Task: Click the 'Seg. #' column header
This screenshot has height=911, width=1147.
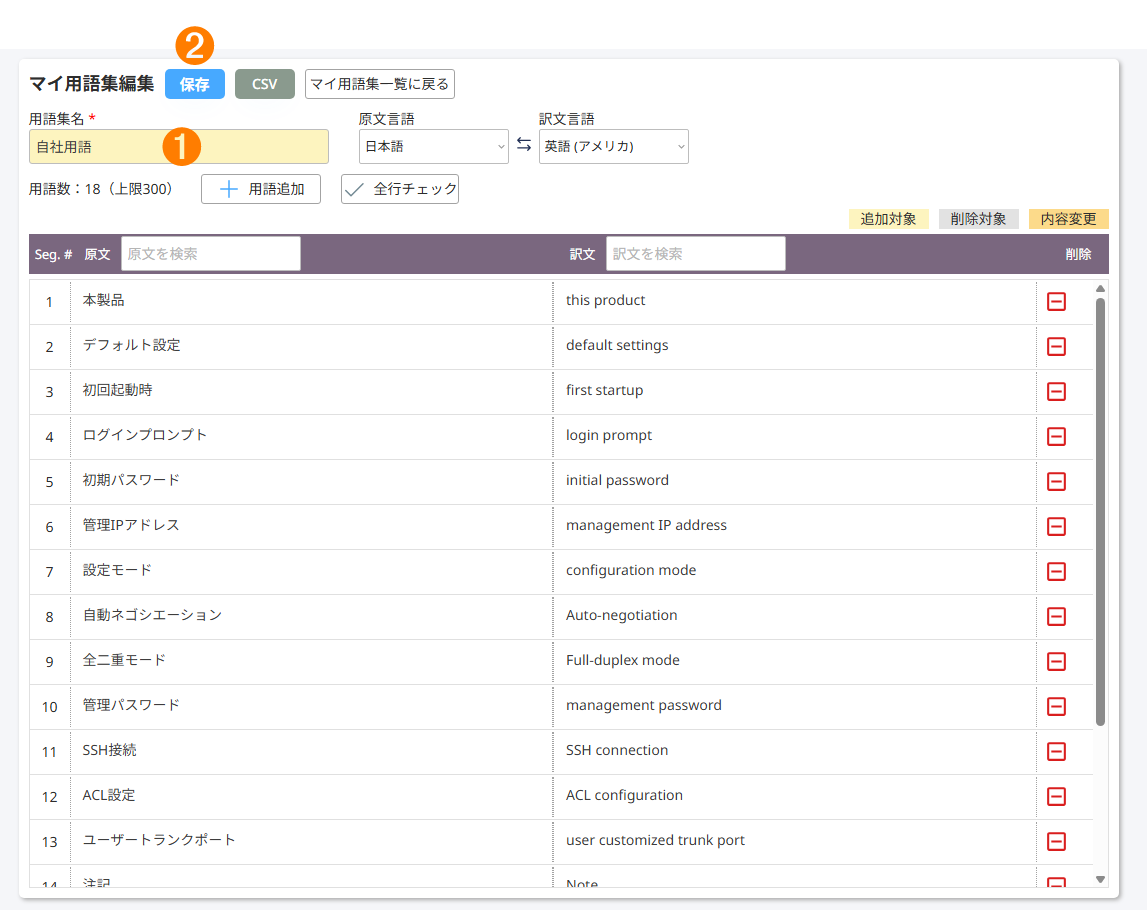Action: pos(53,254)
